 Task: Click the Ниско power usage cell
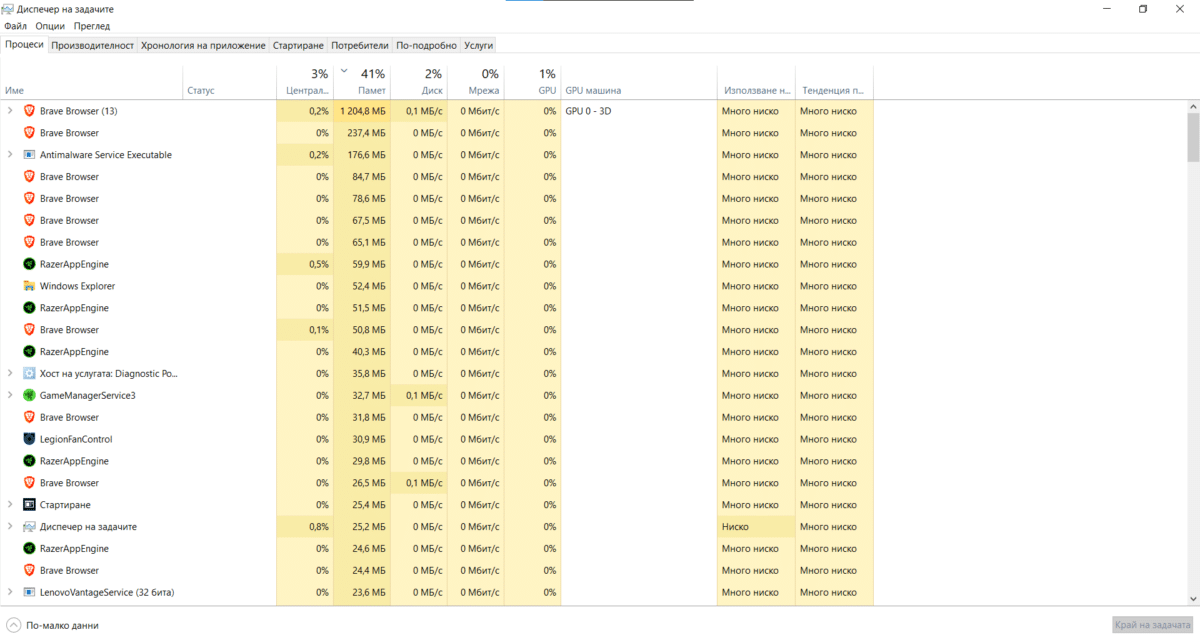(756, 527)
